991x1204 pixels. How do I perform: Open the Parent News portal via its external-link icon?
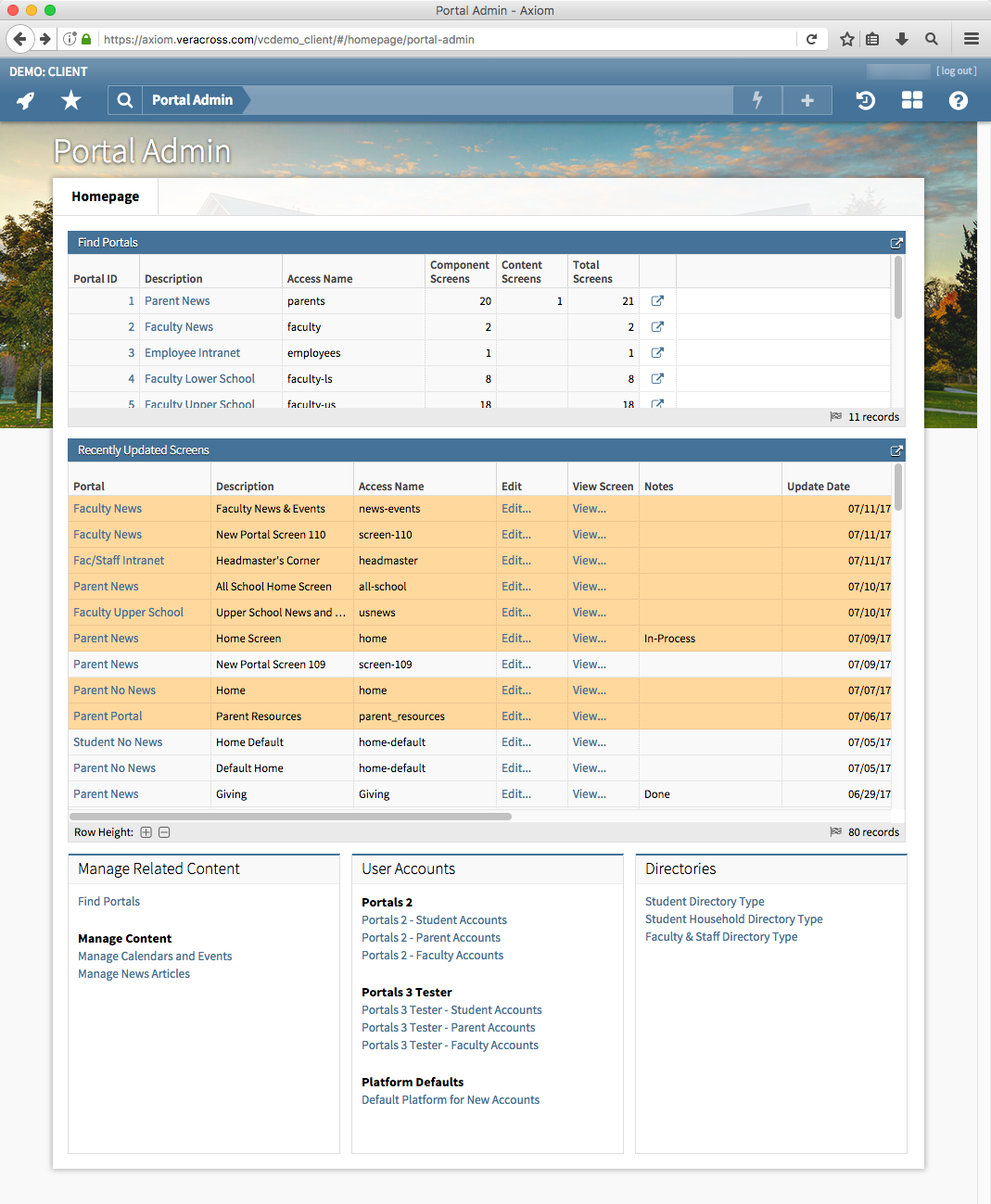pyautogui.click(x=657, y=300)
